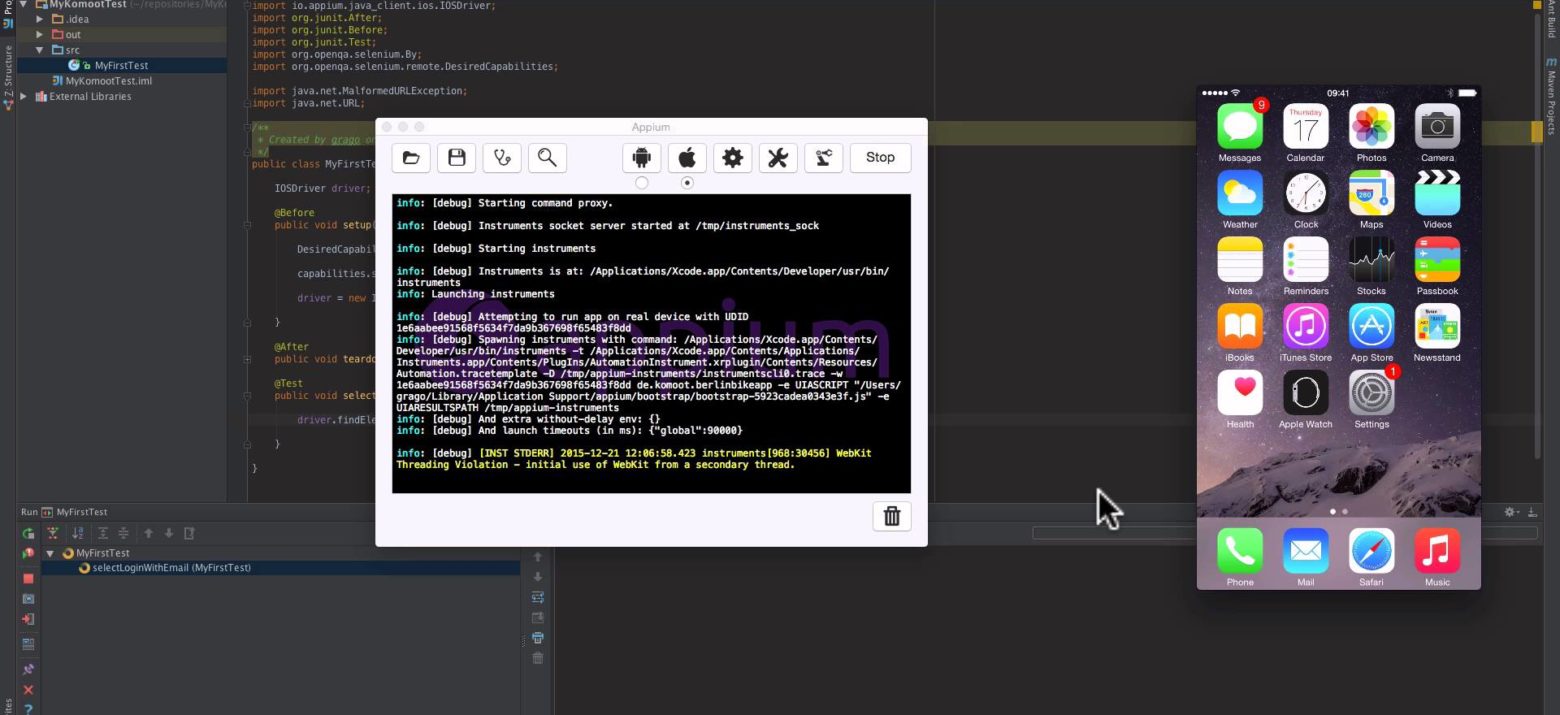Open Developer Settings wrench icon
The width and height of the screenshot is (1560, 715).
coord(778,157)
